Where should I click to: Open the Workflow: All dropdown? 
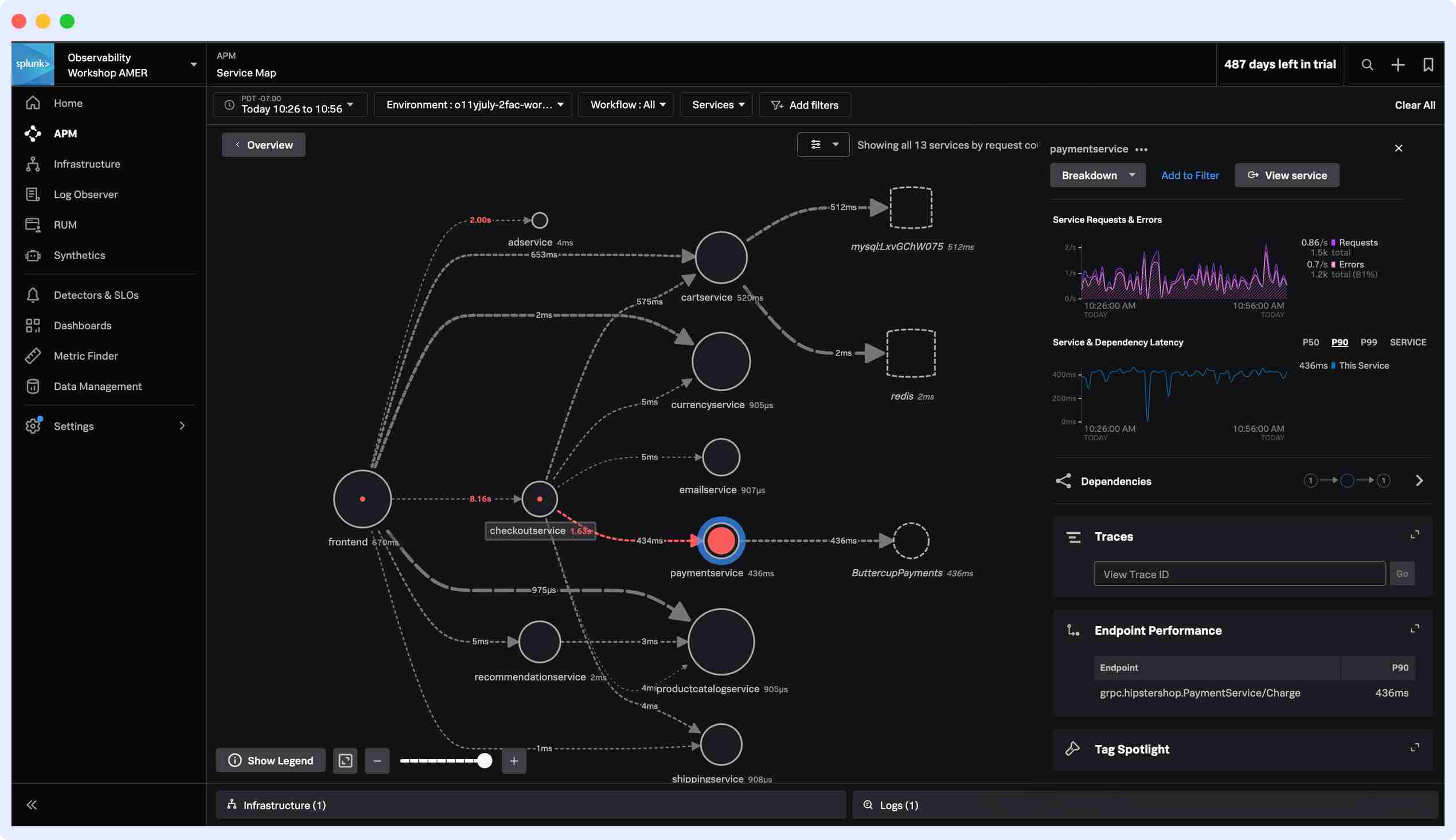624,104
